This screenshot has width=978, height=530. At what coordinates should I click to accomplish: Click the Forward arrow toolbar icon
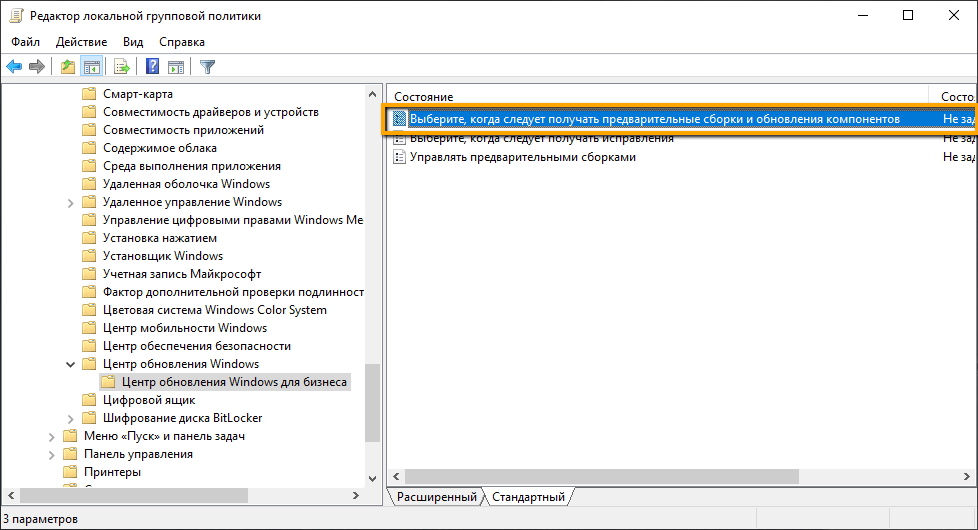coord(37,67)
